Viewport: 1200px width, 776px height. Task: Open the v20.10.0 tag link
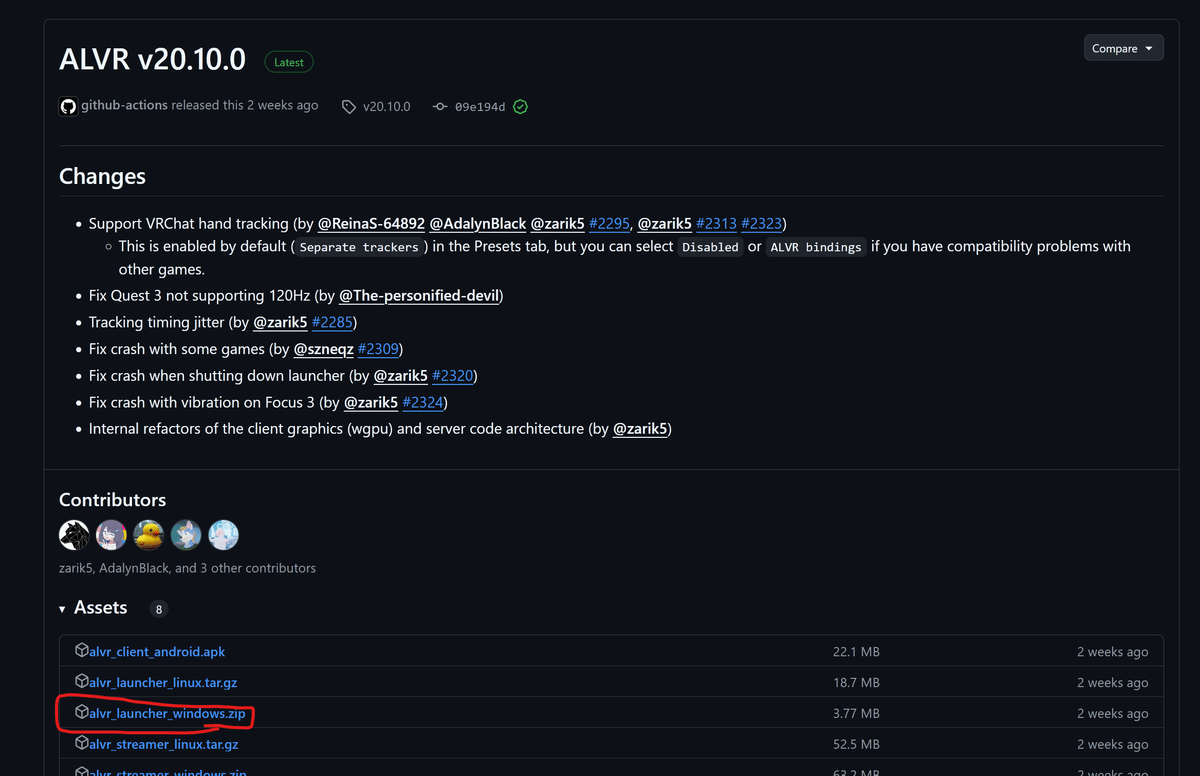coord(386,106)
